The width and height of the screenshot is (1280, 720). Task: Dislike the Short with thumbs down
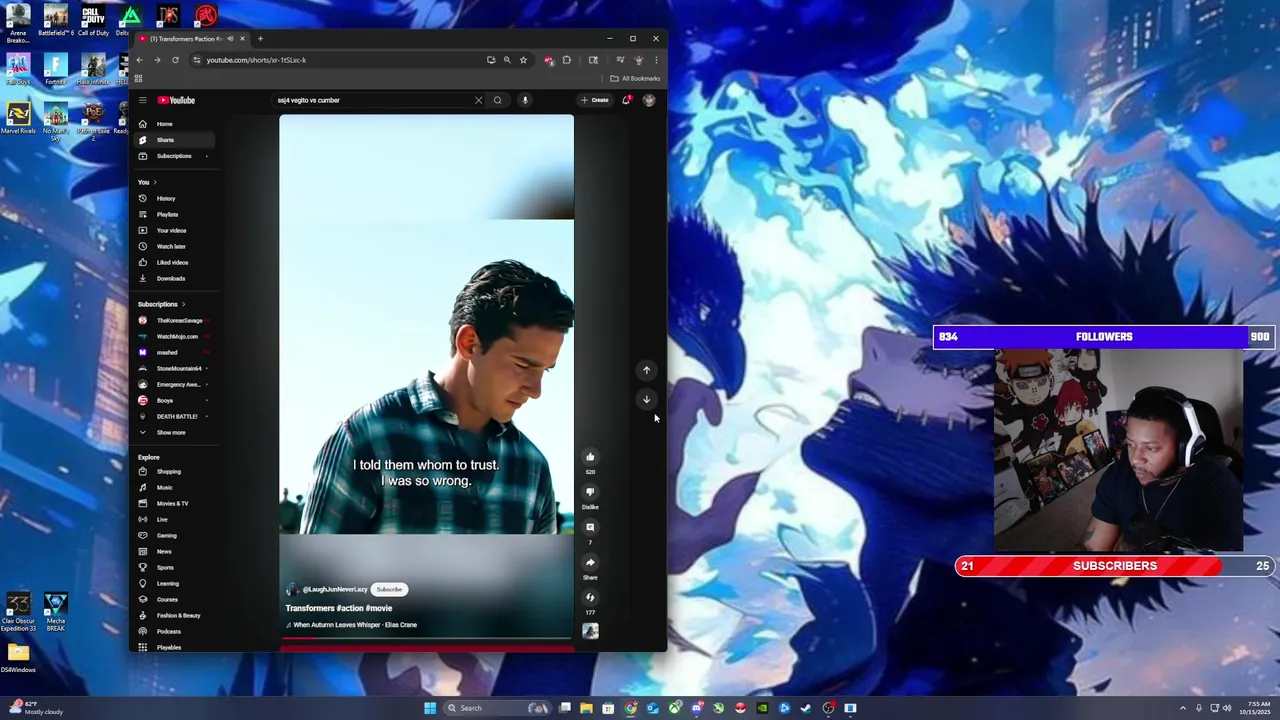[590, 492]
